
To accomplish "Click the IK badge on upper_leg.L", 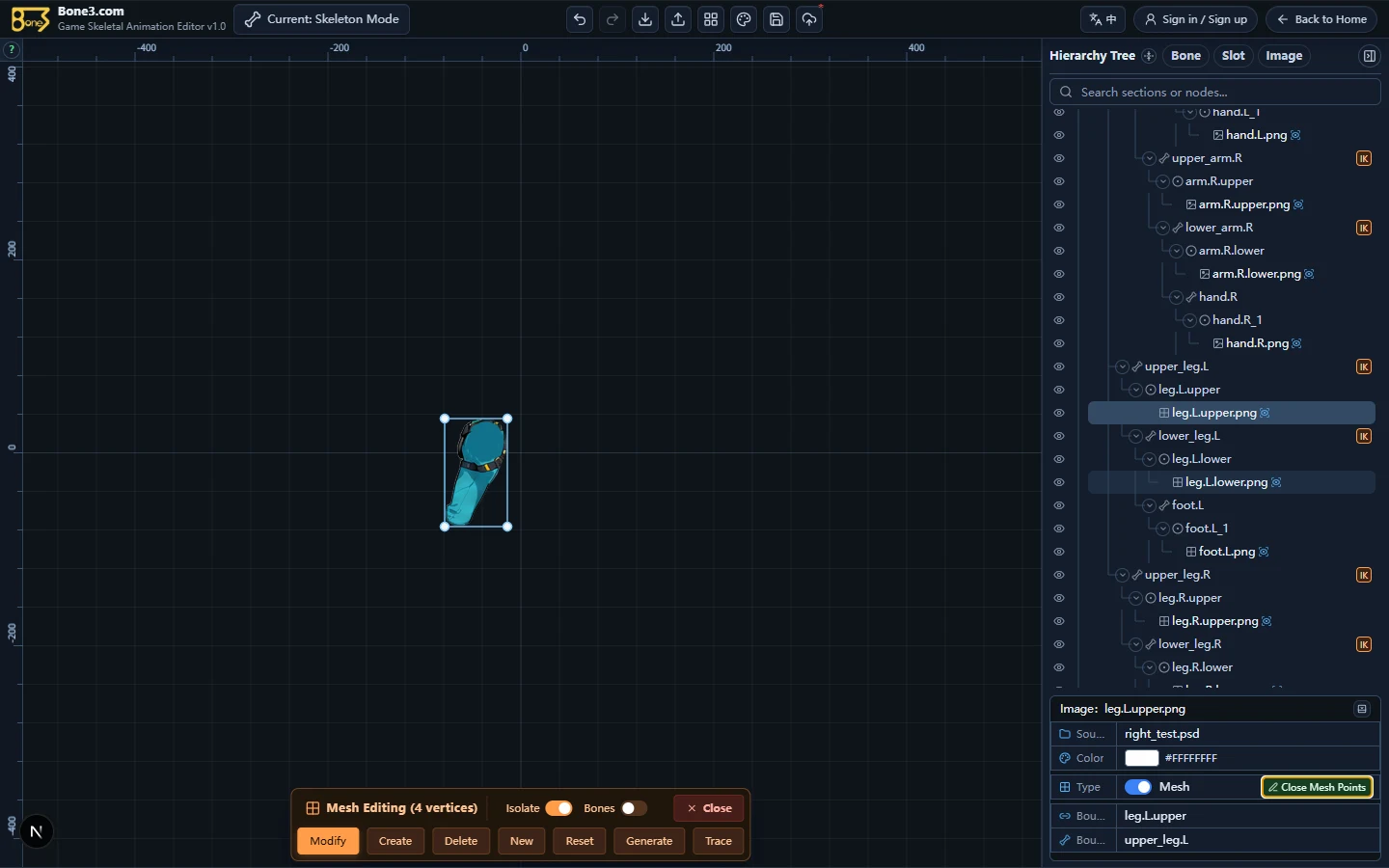I will [x=1364, y=366].
